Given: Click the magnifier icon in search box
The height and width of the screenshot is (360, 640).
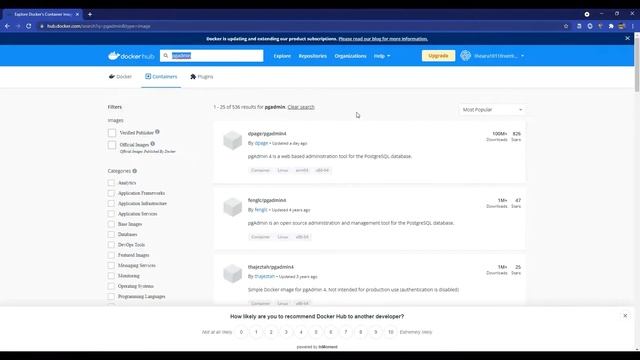Looking at the screenshot, I should [x=166, y=56].
